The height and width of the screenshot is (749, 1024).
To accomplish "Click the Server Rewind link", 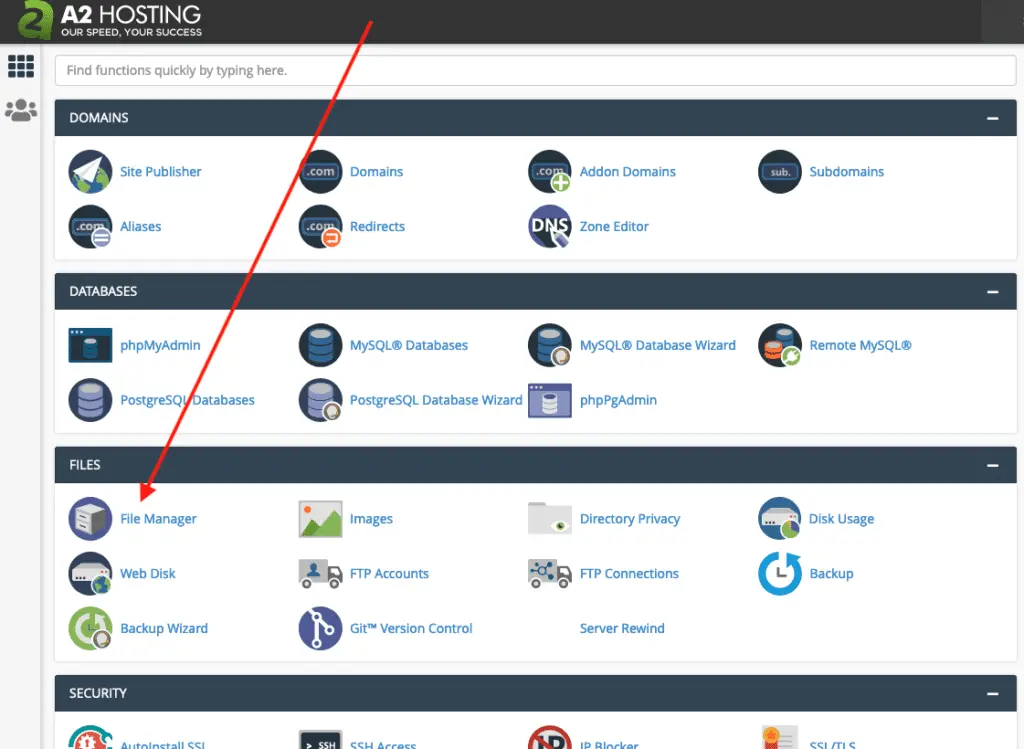I will coord(622,628).
